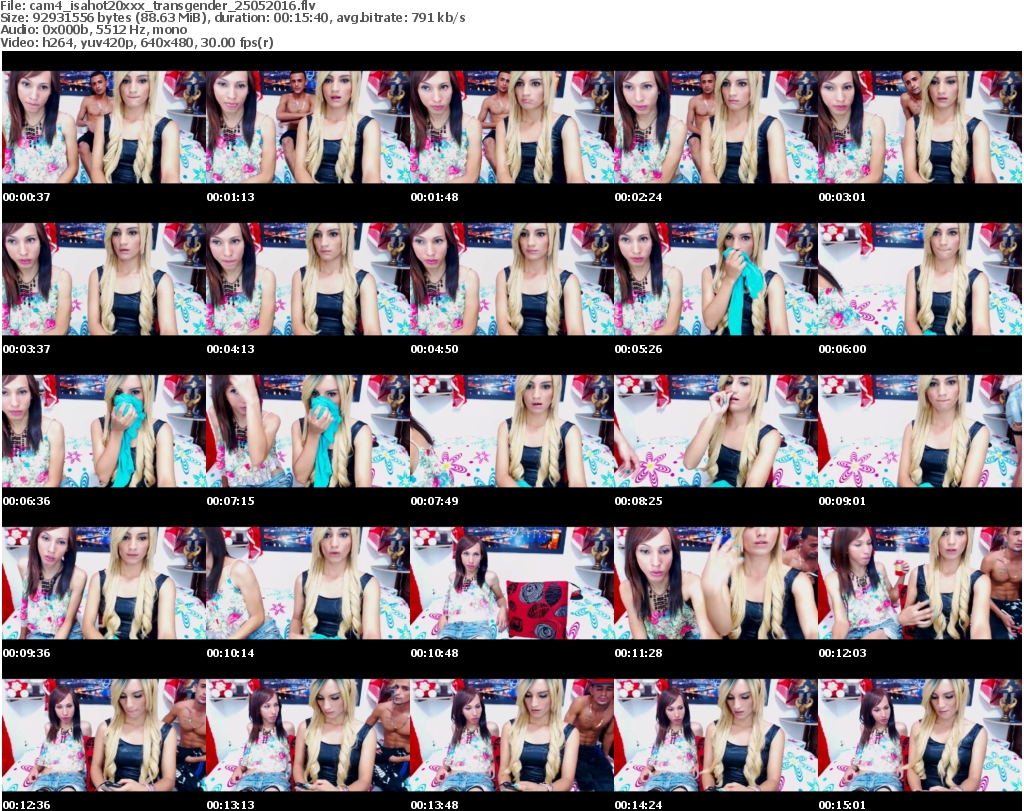
Task: Select the thumbnail timestamped 00:00:37
Action: click(x=104, y=127)
